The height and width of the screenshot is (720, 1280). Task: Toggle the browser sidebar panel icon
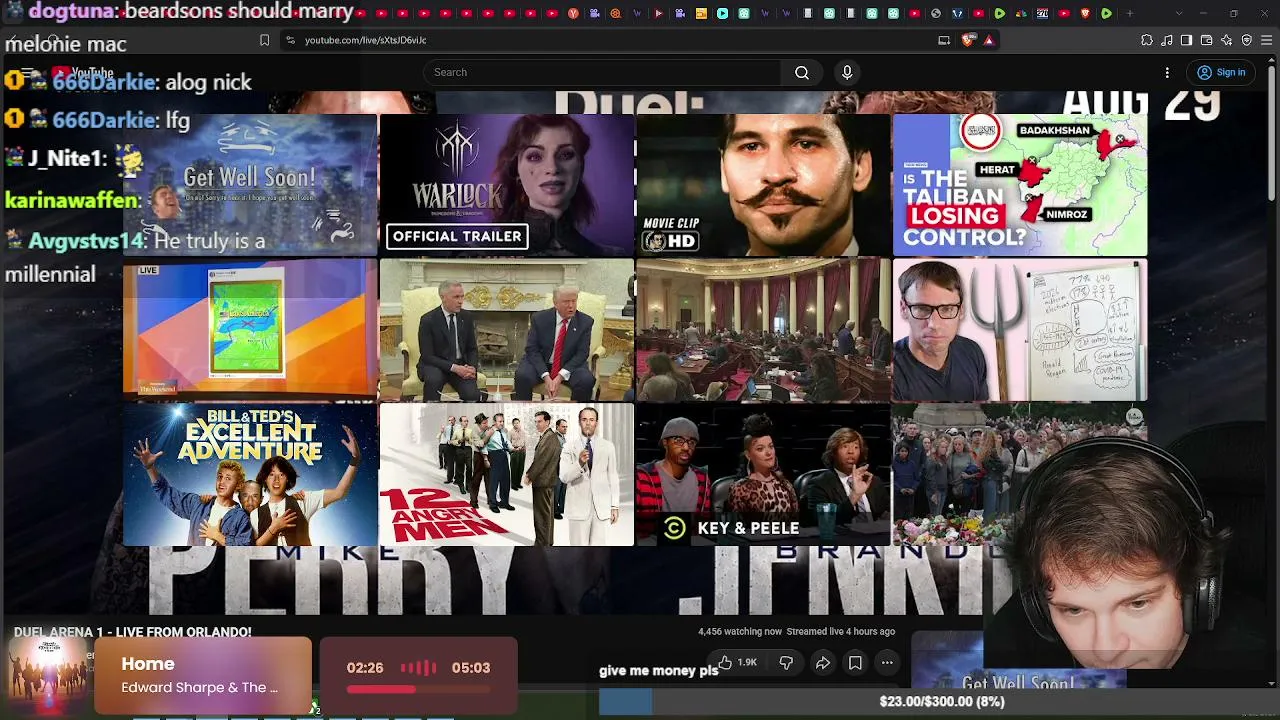[1186, 40]
